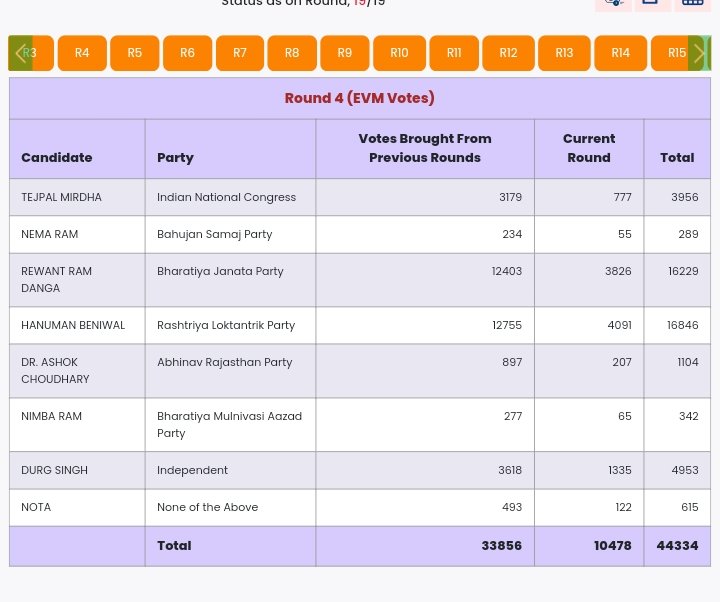This screenshot has height=602, width=720.
Task: Click NOTA total value 615
Action: point(690,507)
